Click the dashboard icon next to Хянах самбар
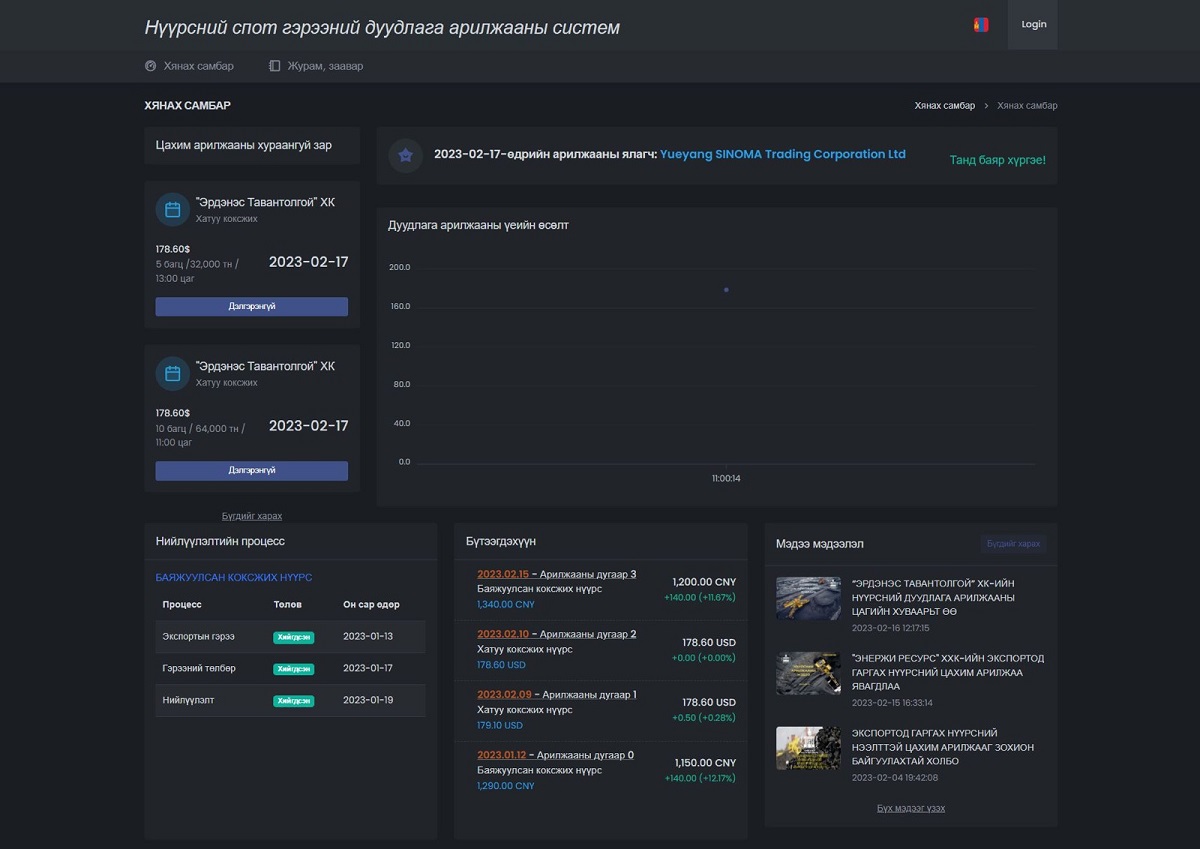This screenshot has height=849, width=1200. (x=151, y=66)
